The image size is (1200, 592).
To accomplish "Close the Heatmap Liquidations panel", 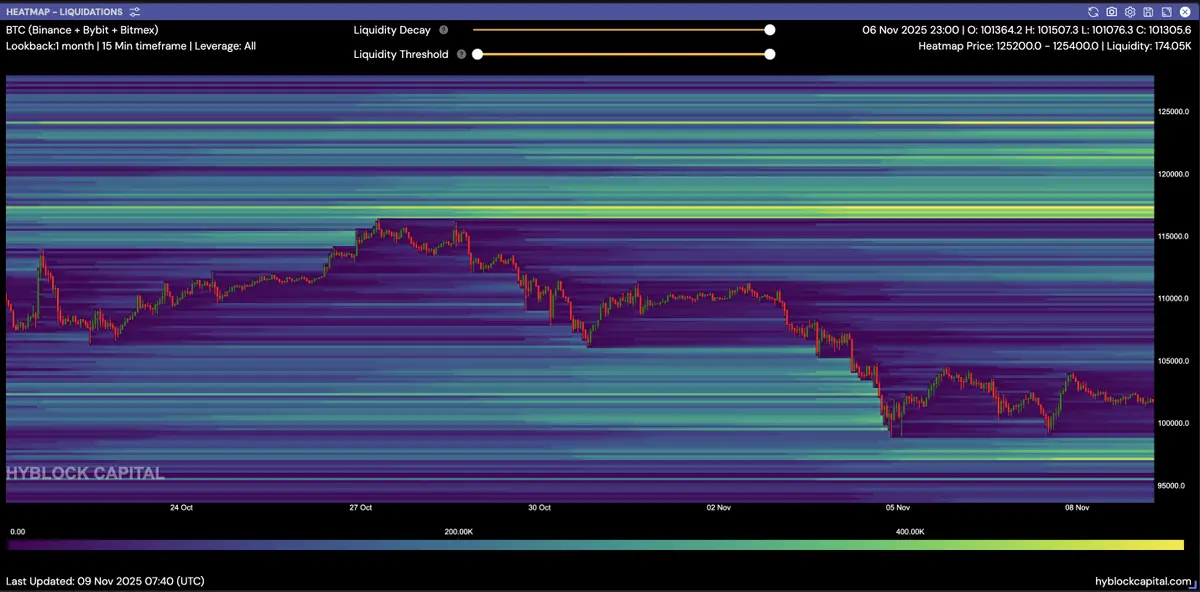I will point(1184,12).
